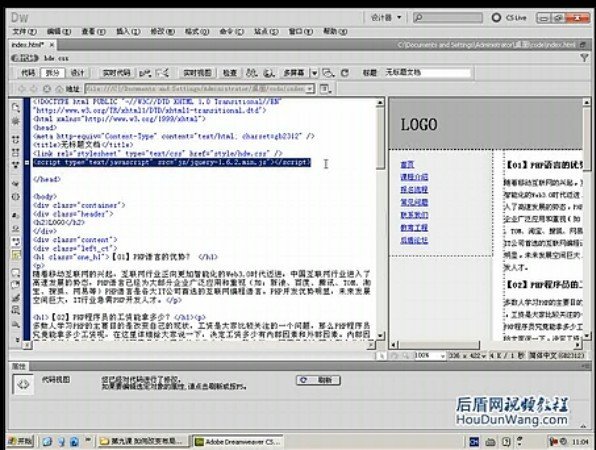Open the 插入 menu

coord(128,32)
